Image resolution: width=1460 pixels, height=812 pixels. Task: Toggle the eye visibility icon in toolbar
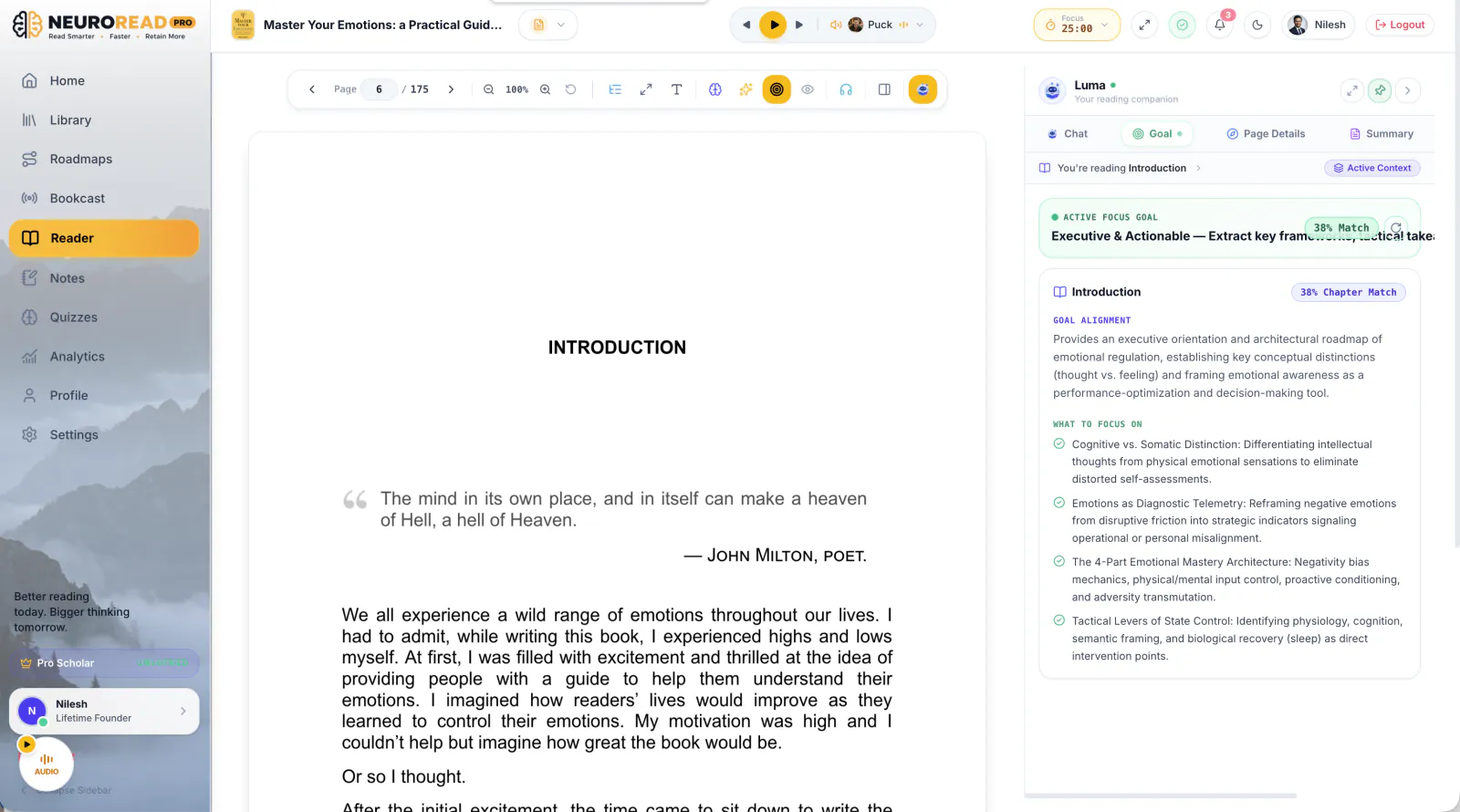pos(808,89)
